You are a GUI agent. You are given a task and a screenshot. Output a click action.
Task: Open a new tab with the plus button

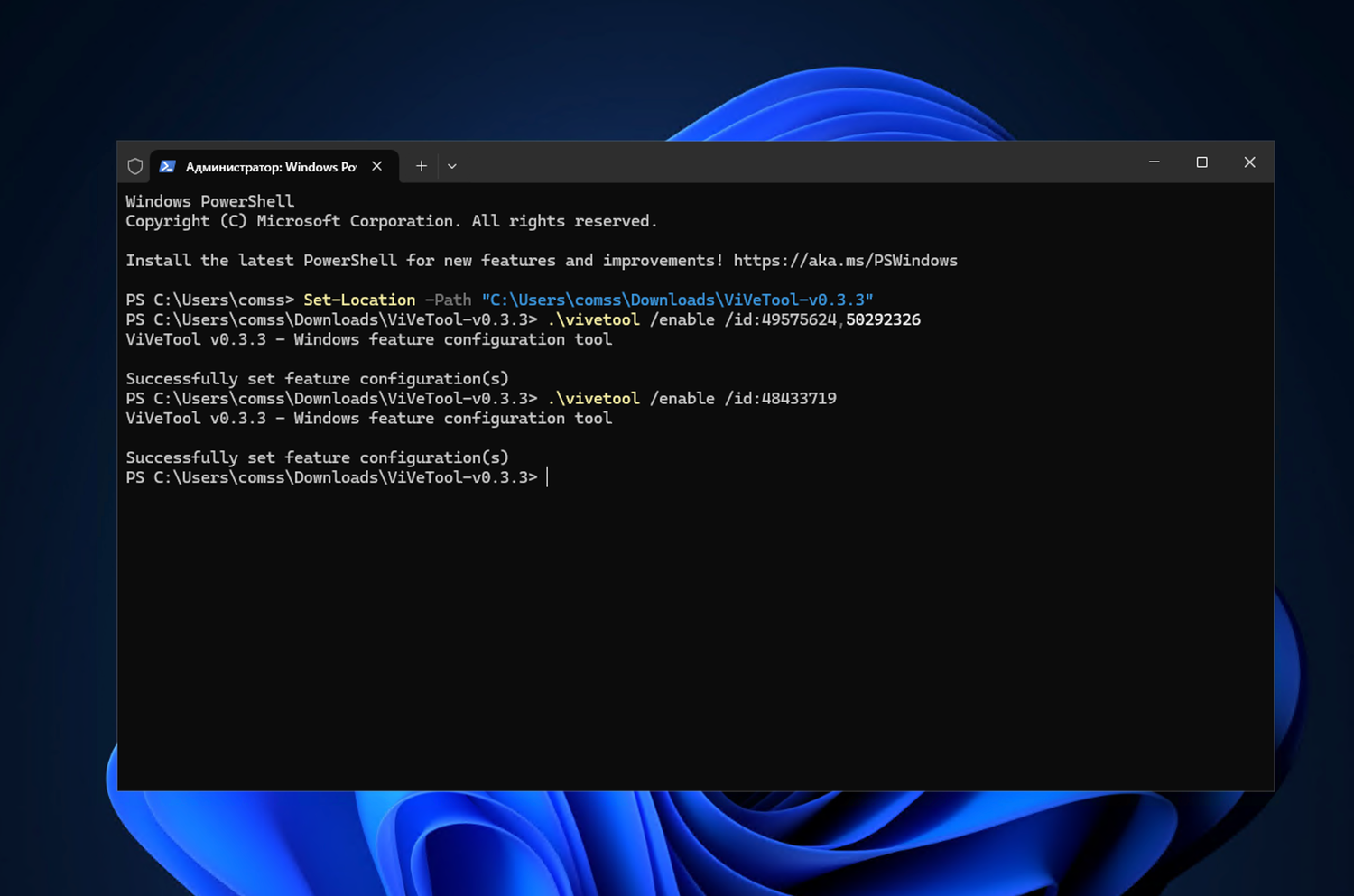pos(421,166)
